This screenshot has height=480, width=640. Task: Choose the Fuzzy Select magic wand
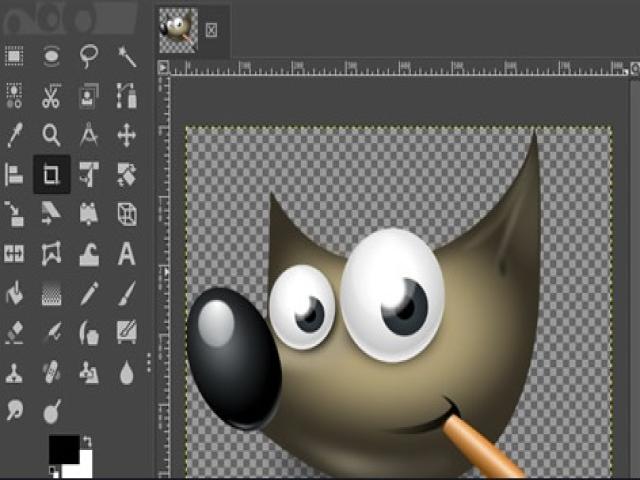(127, 56)
